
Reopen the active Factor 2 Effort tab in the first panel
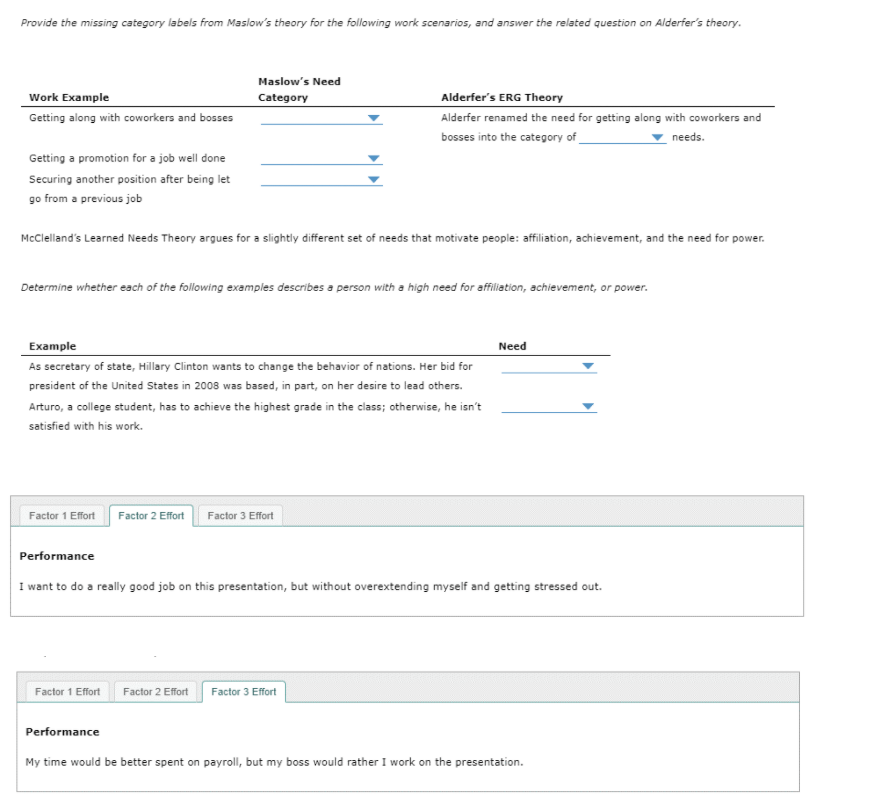150,515
